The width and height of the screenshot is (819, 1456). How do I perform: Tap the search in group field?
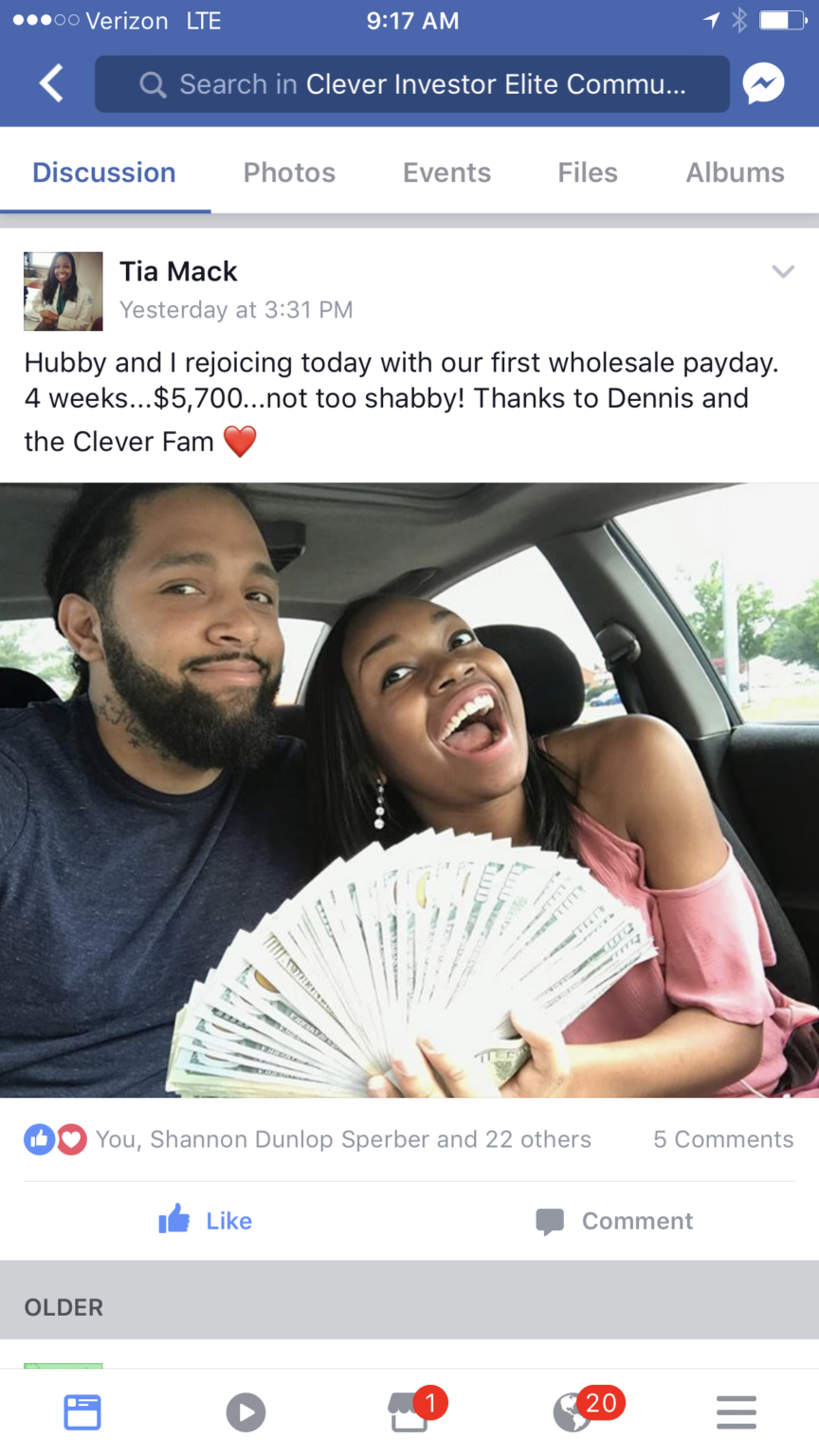pyautogui.click(x=412, y=84)
